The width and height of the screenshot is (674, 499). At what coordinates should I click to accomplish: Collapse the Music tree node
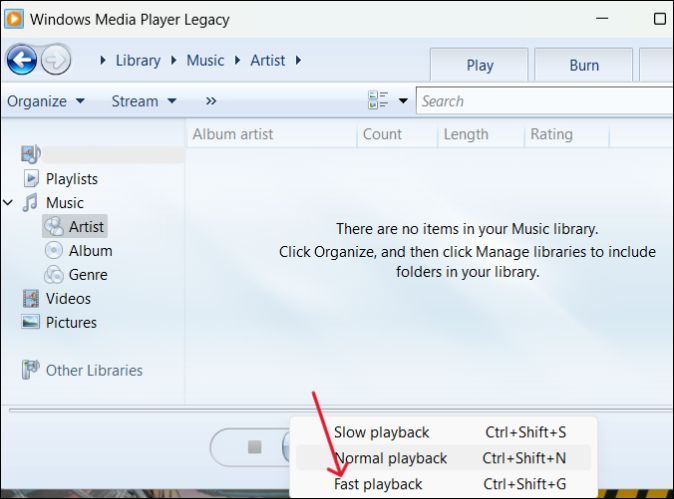tap(8, 203)
